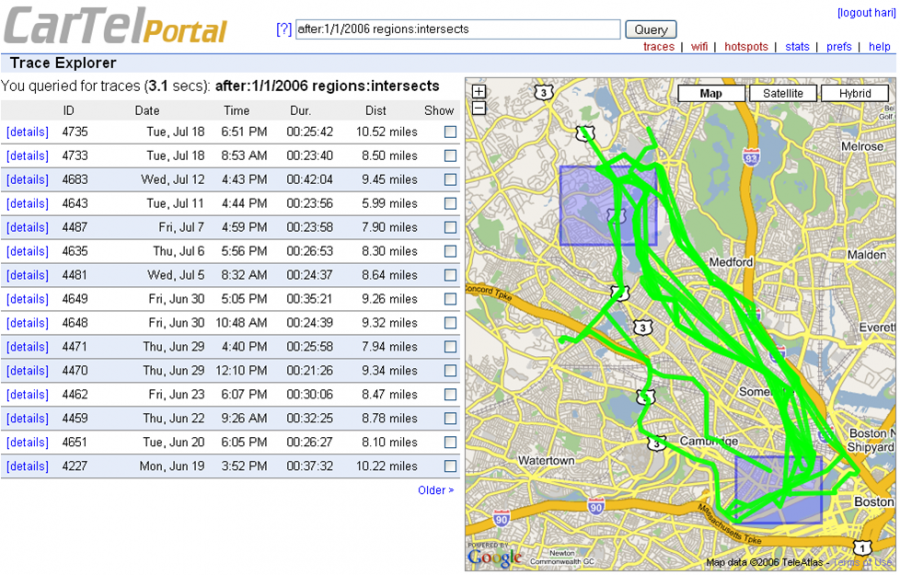Open details for trace 4643
This screenshot has height=575, width=900.
click(x=28, y=204)
